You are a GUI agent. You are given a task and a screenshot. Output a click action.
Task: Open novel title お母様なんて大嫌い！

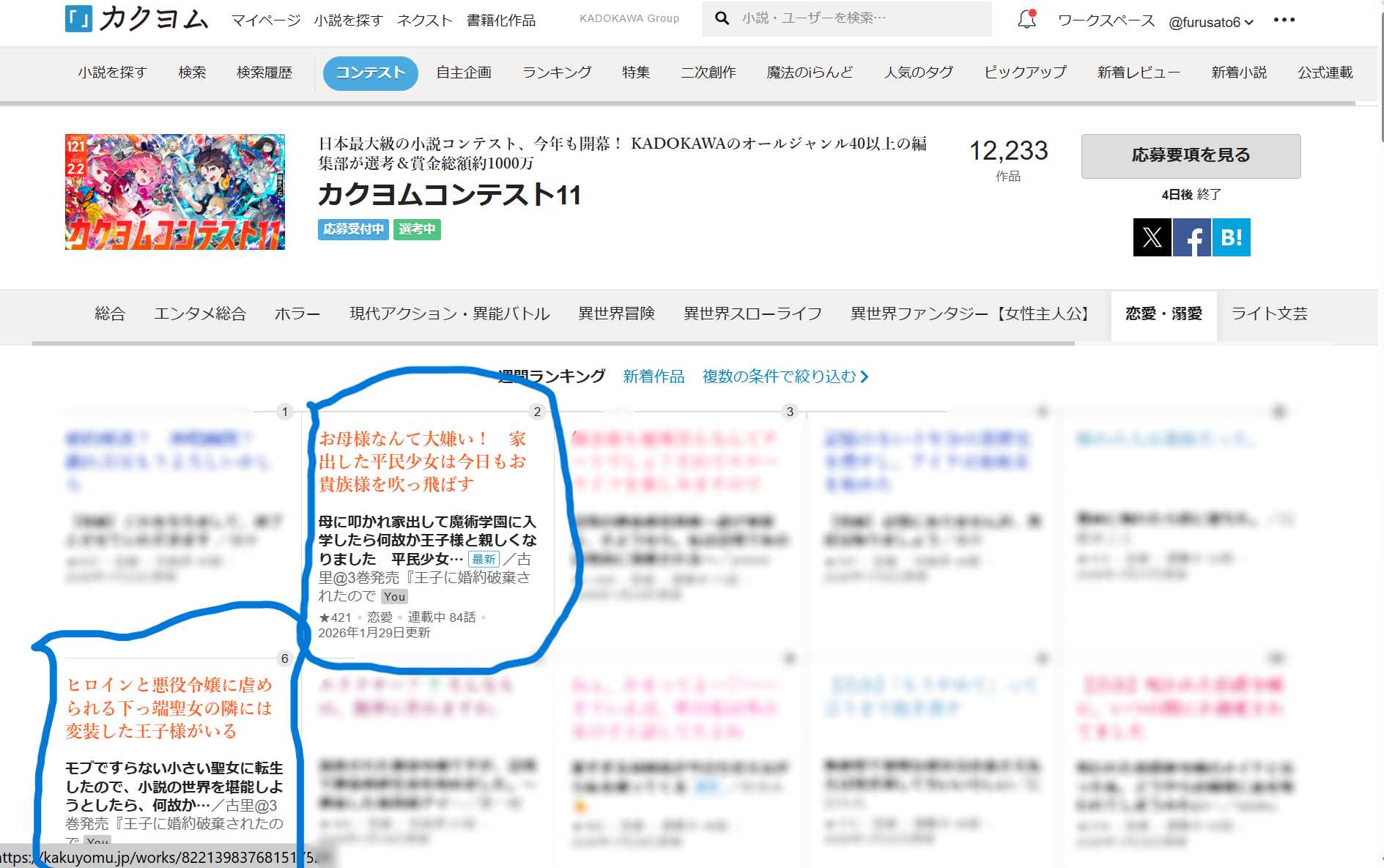[x=422, y=461]
